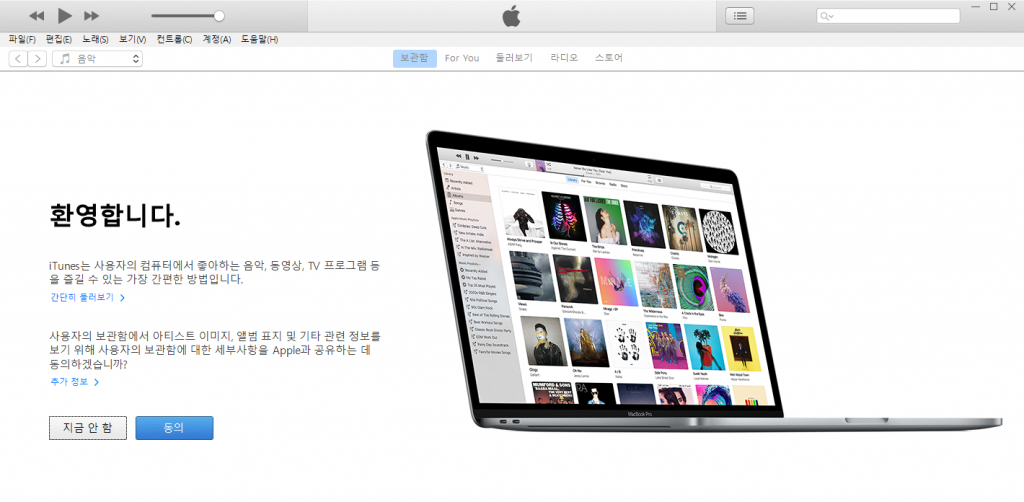Click the volume slider knob

pos(219,16)
